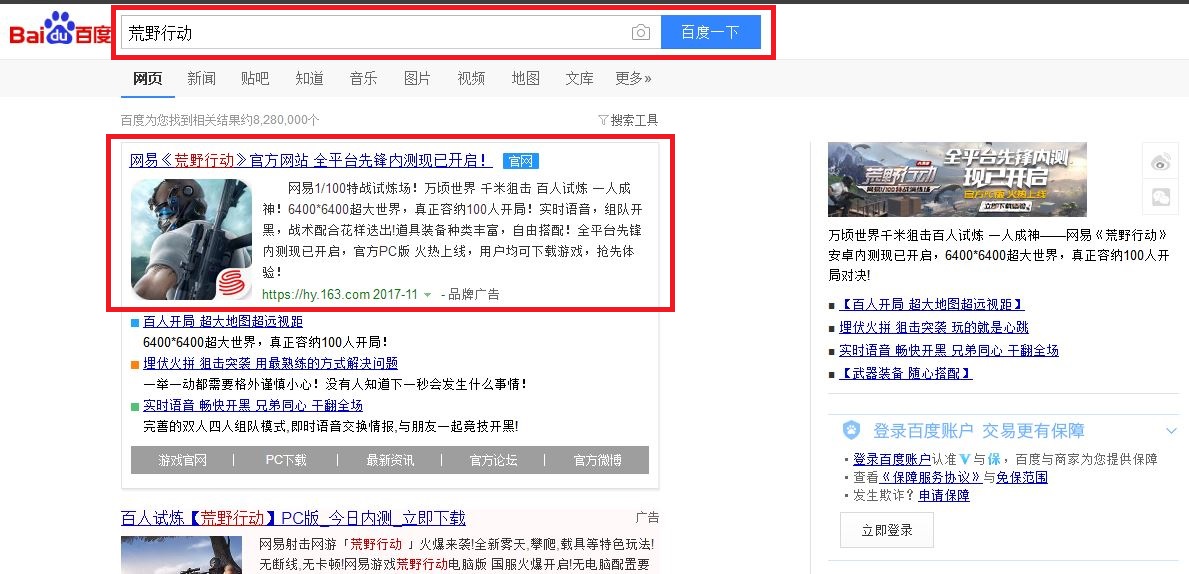Open the 《保障服务协议》 link
This screenshot has width=1189, height=574.
coord(931,477)
